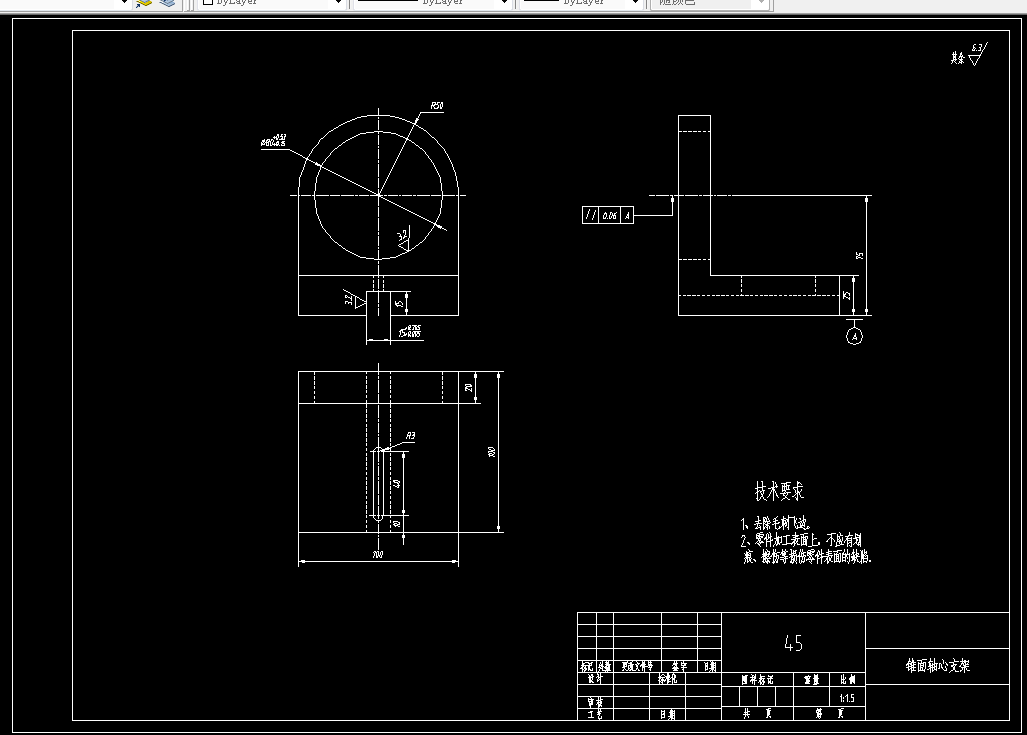
Task: Select the 75 height dimension on side view
Action: (x=859, y=255)
